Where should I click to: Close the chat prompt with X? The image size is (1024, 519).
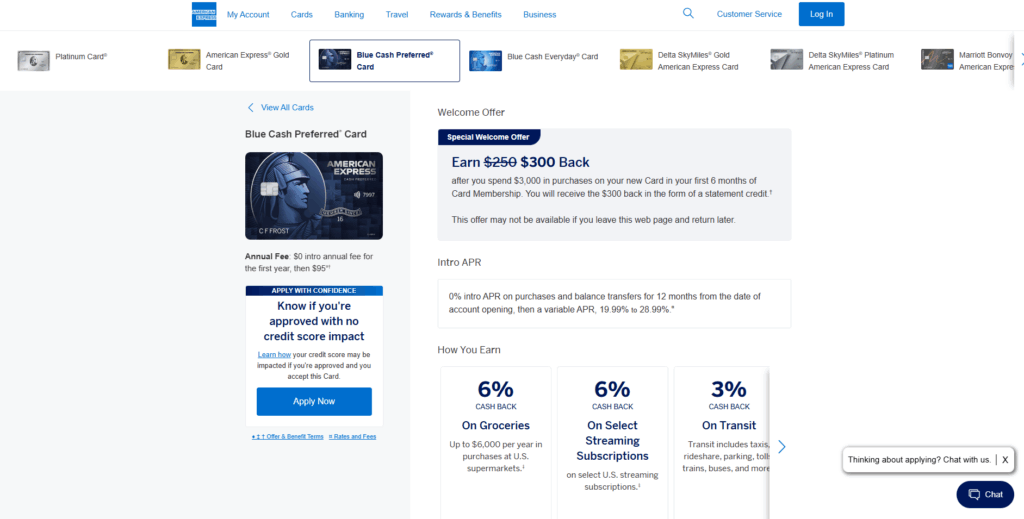(1005, 460)
